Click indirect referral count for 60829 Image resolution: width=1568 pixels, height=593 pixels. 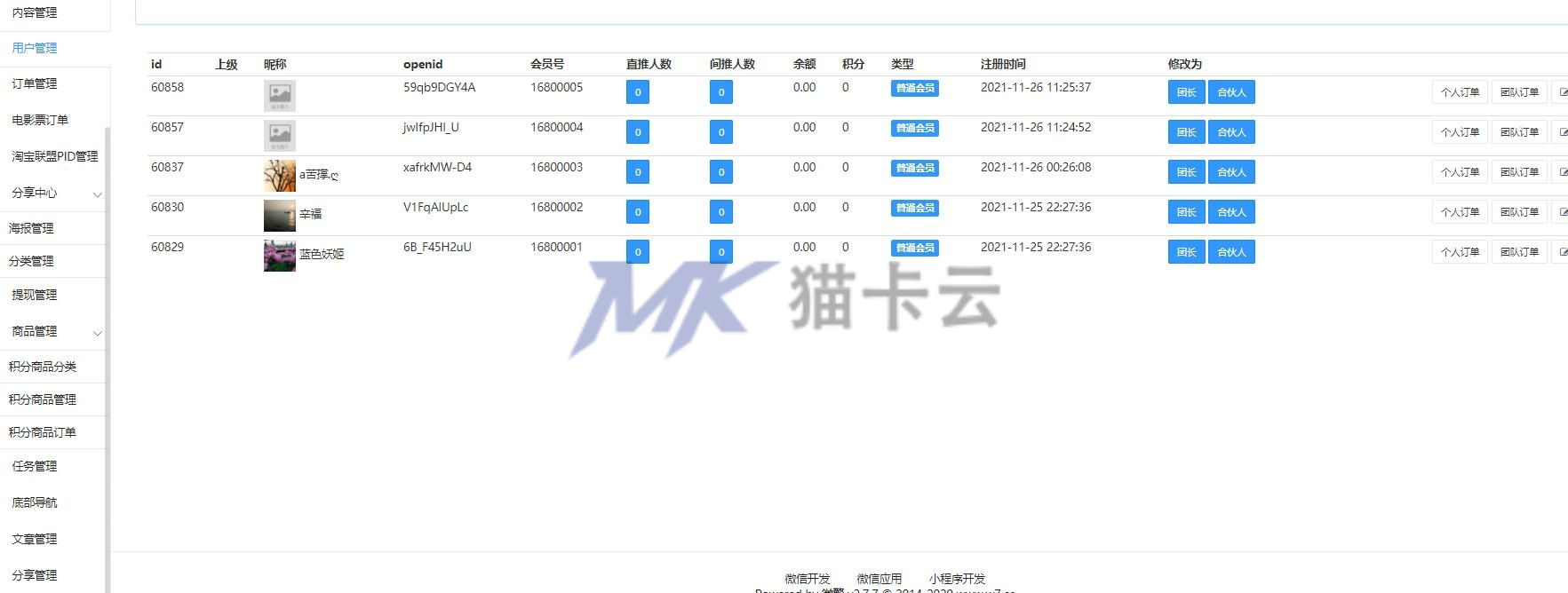point(721,252)
